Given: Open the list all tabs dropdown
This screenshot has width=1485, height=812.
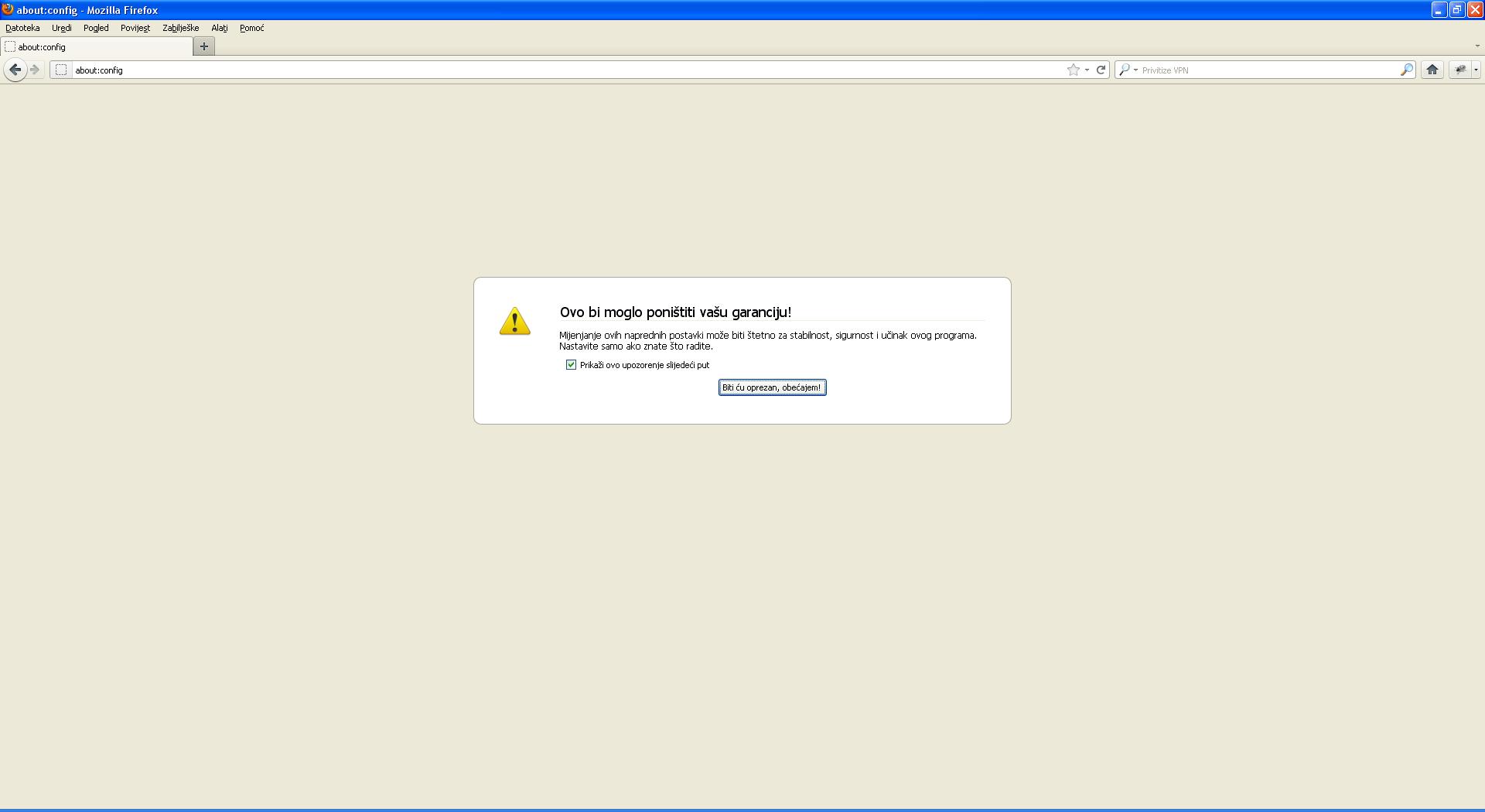Looking at the screenshot, I should (x=1476, y=46).
